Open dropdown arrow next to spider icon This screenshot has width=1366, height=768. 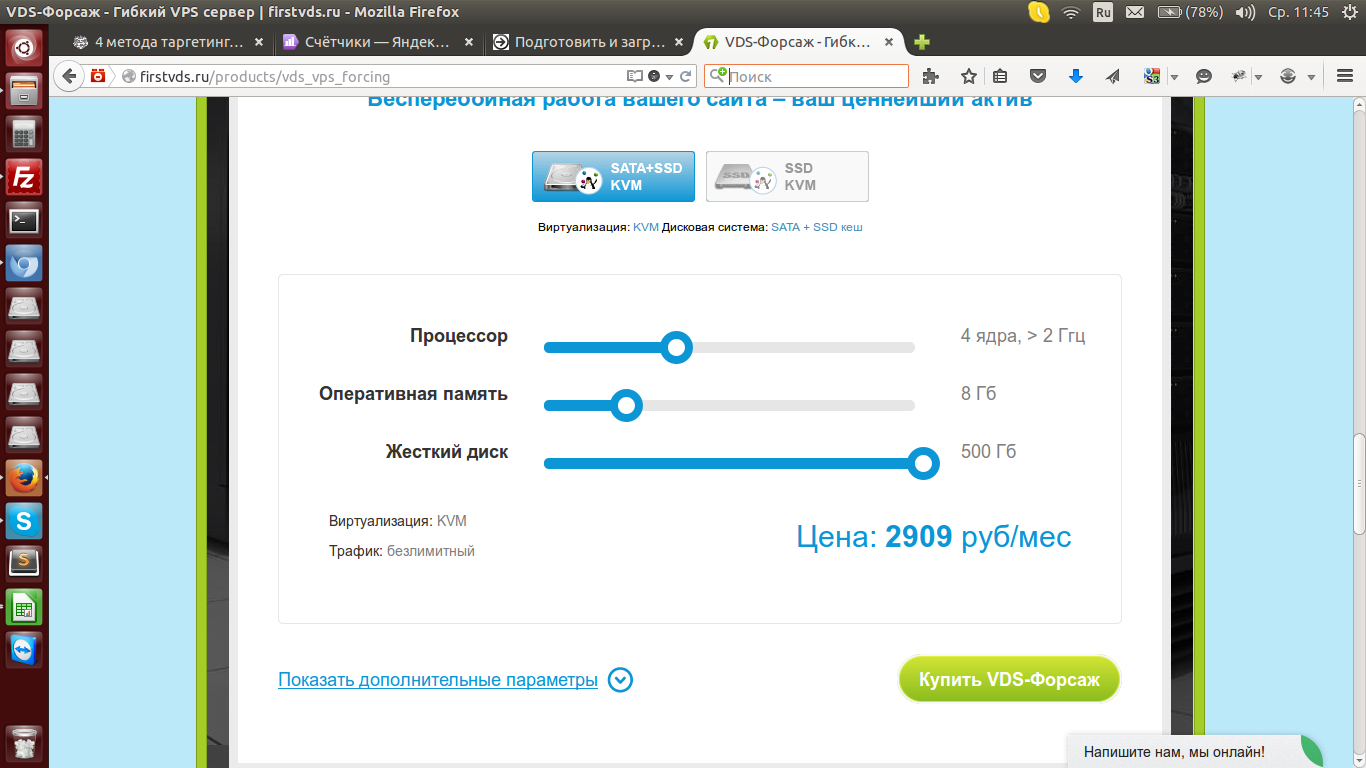pos(1258,77)
